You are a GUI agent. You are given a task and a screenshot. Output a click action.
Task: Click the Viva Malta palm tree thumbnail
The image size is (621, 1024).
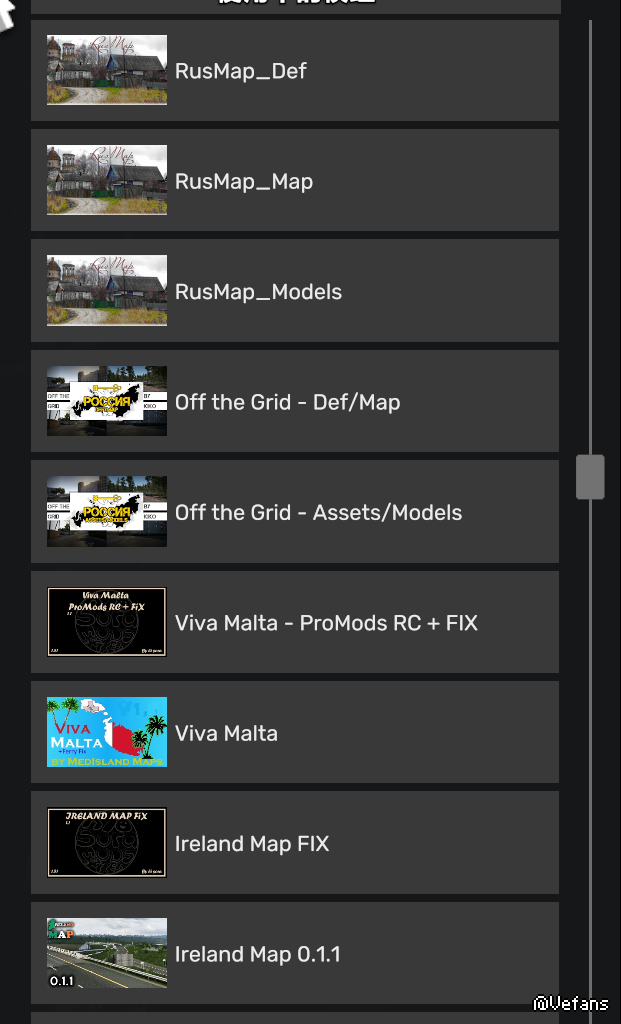pyautogui.click(x=106, y=732)
